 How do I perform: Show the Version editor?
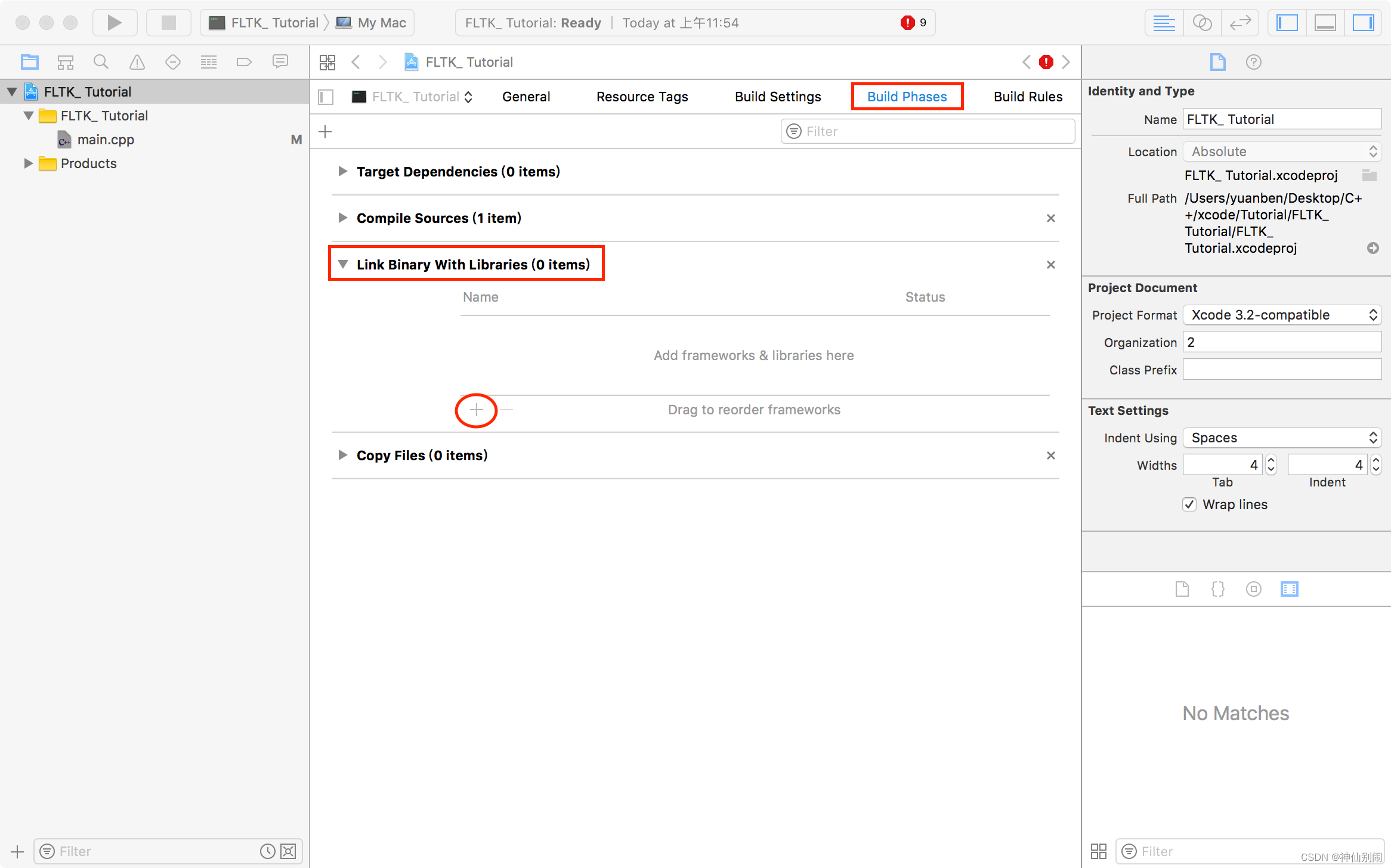1240,23
